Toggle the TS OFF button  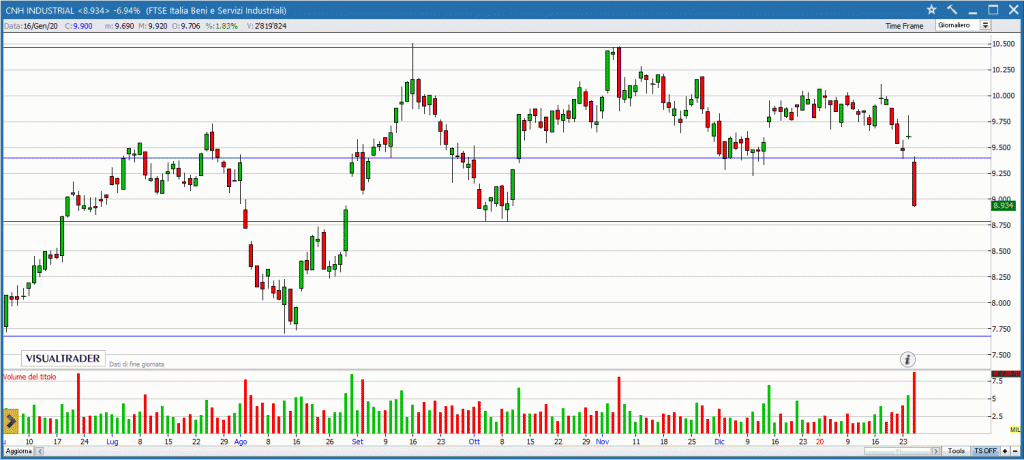pos(985,451)
